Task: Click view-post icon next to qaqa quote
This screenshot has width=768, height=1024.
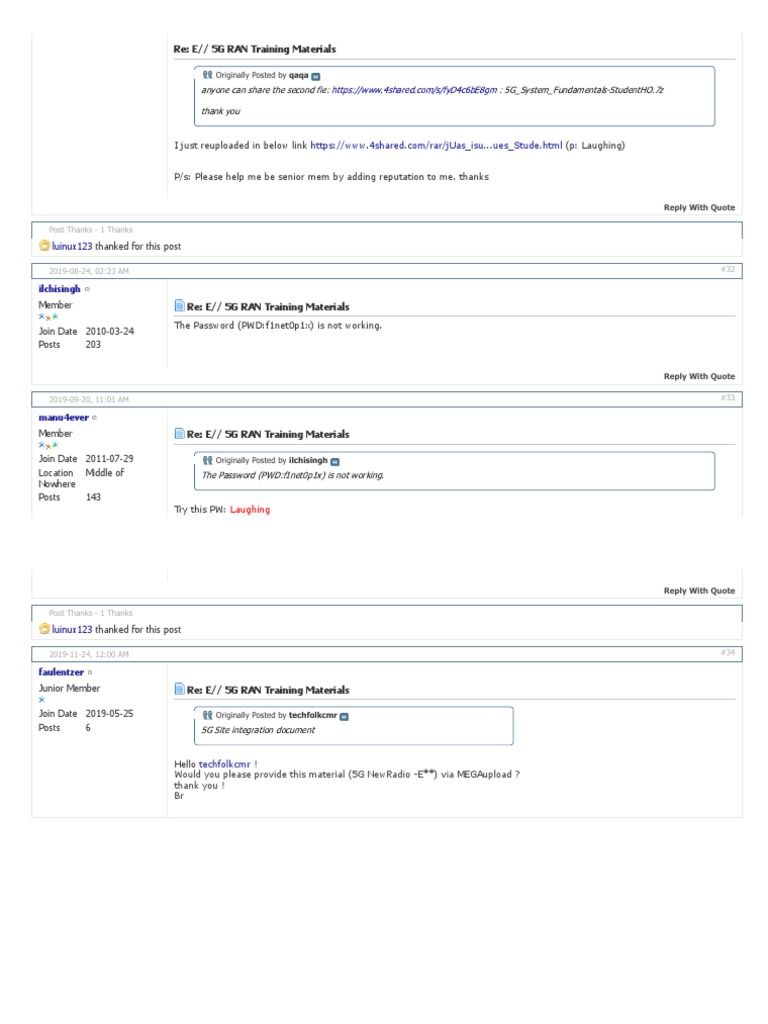Action: click(316, 76)
